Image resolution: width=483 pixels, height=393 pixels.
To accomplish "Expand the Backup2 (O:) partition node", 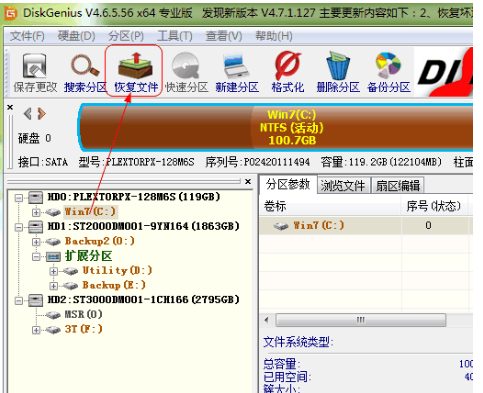I will (36, 242).
